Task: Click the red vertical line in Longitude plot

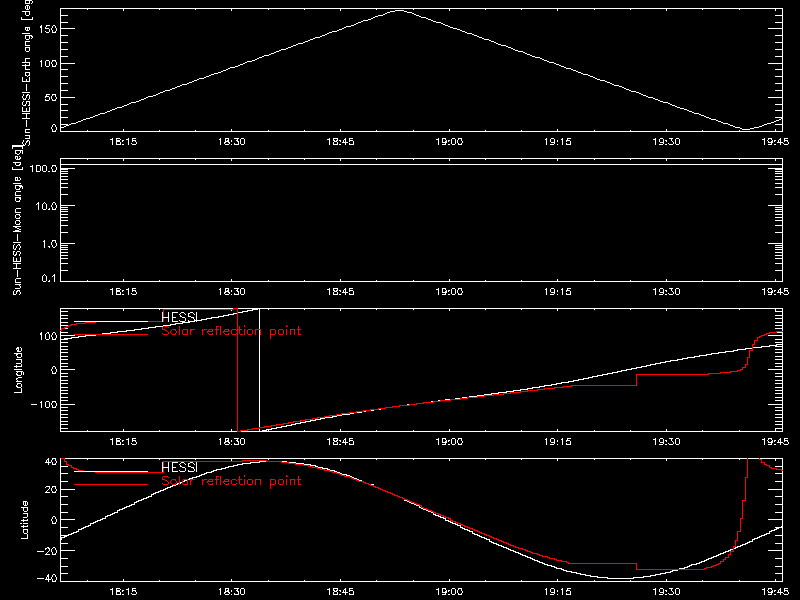Action: pos(238,370)
